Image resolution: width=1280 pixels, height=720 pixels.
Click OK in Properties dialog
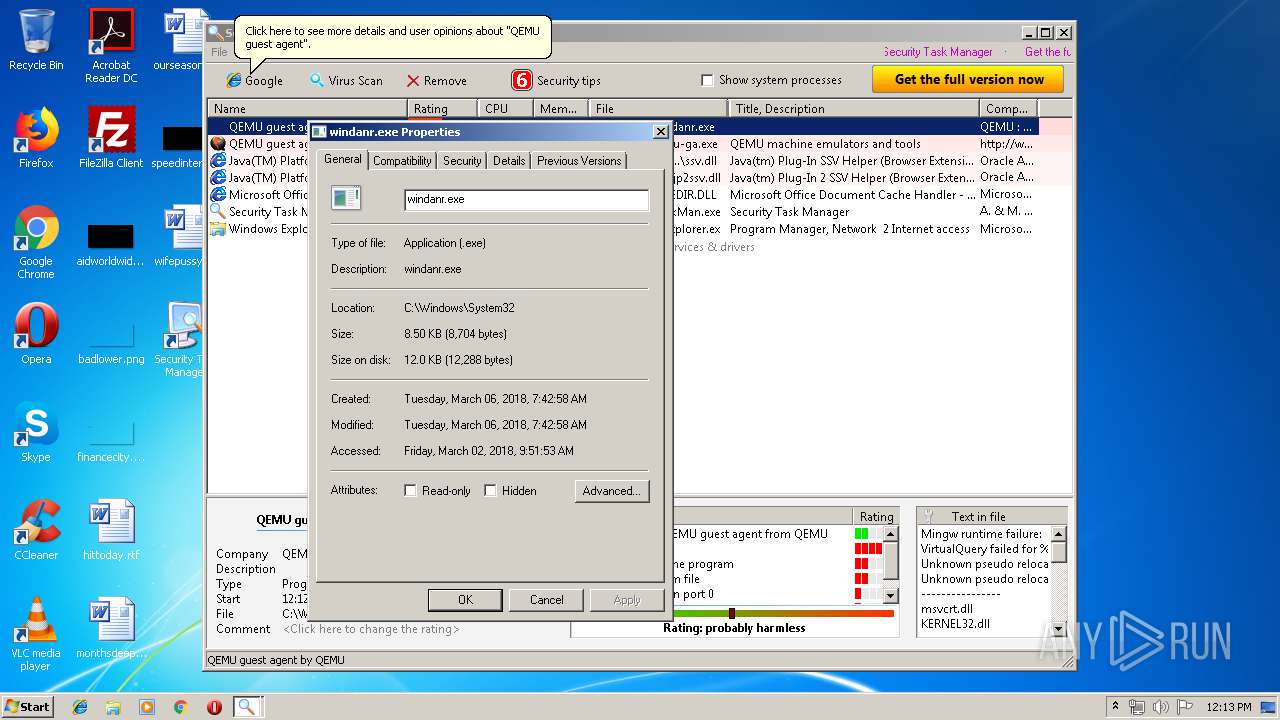465,600
